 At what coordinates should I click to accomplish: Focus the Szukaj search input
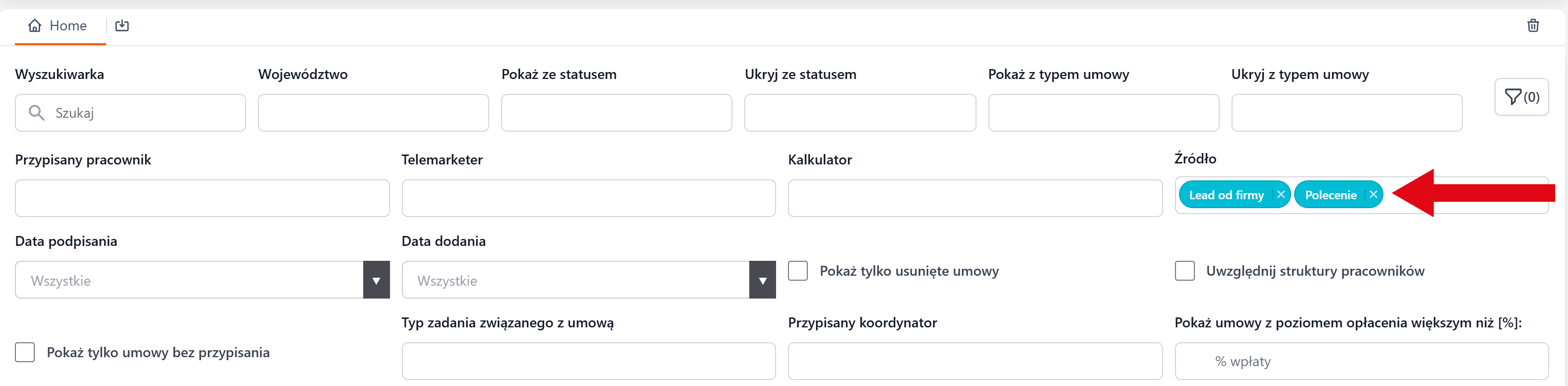click(x=146, y=113)
